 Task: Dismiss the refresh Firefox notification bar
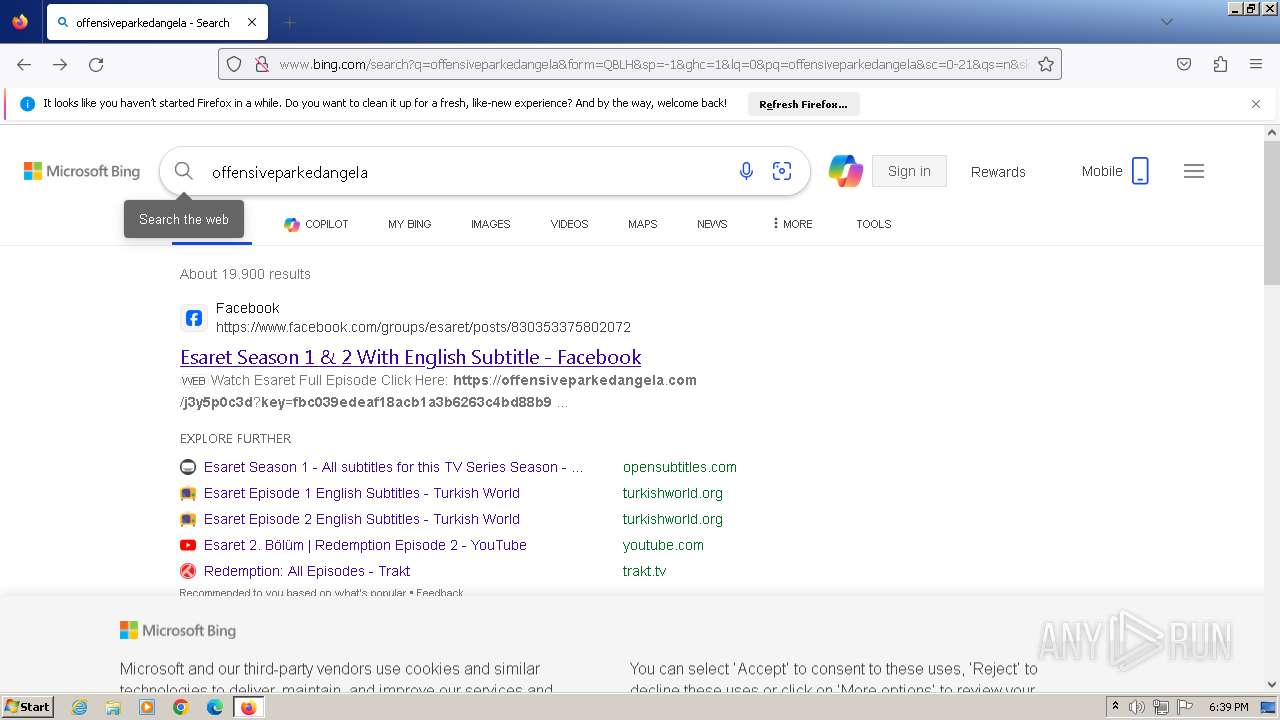click(x=1256, y=104)
